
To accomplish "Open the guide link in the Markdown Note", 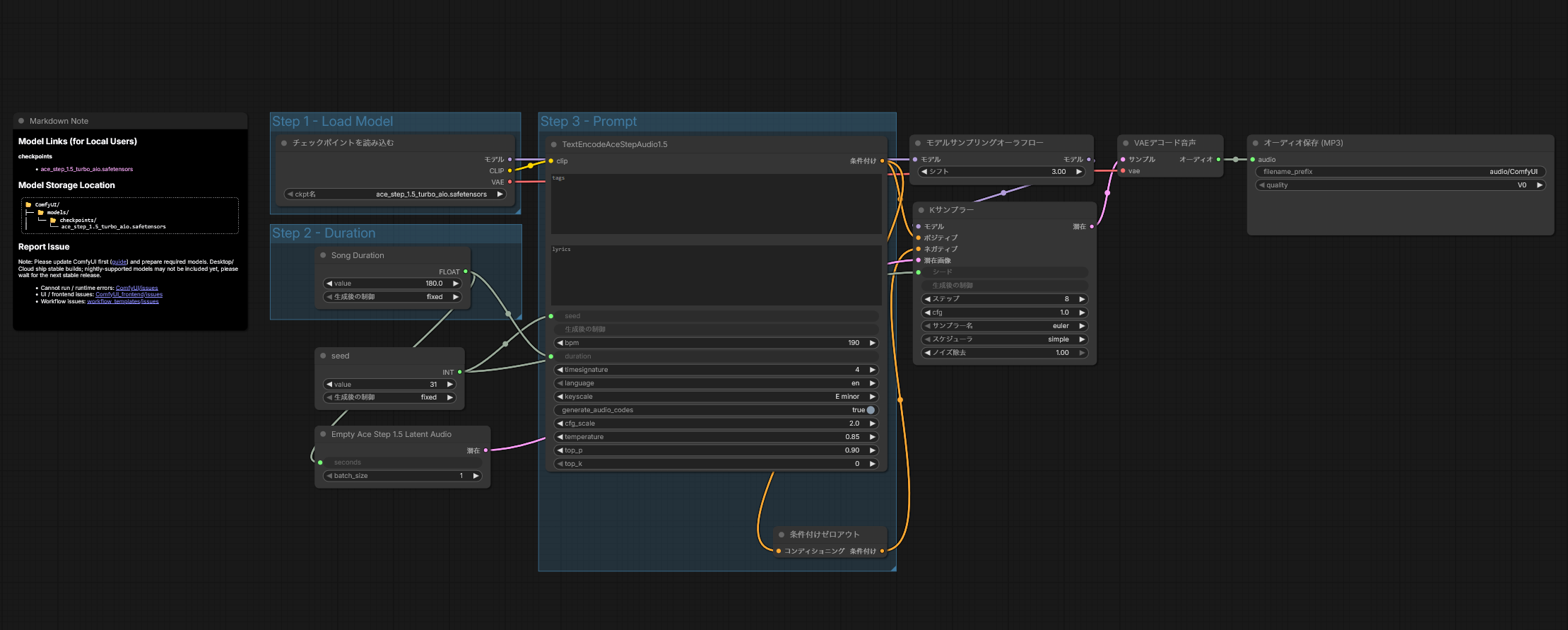I will coord(119,262).
